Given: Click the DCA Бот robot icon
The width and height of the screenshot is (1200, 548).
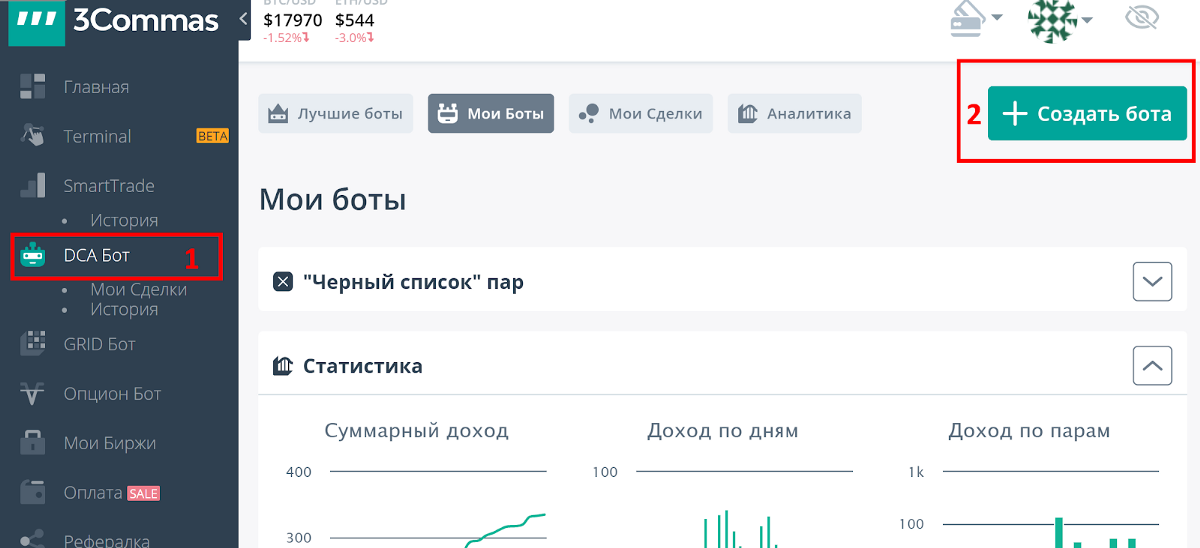Looking at the screenshot, I should pos(33,256).
